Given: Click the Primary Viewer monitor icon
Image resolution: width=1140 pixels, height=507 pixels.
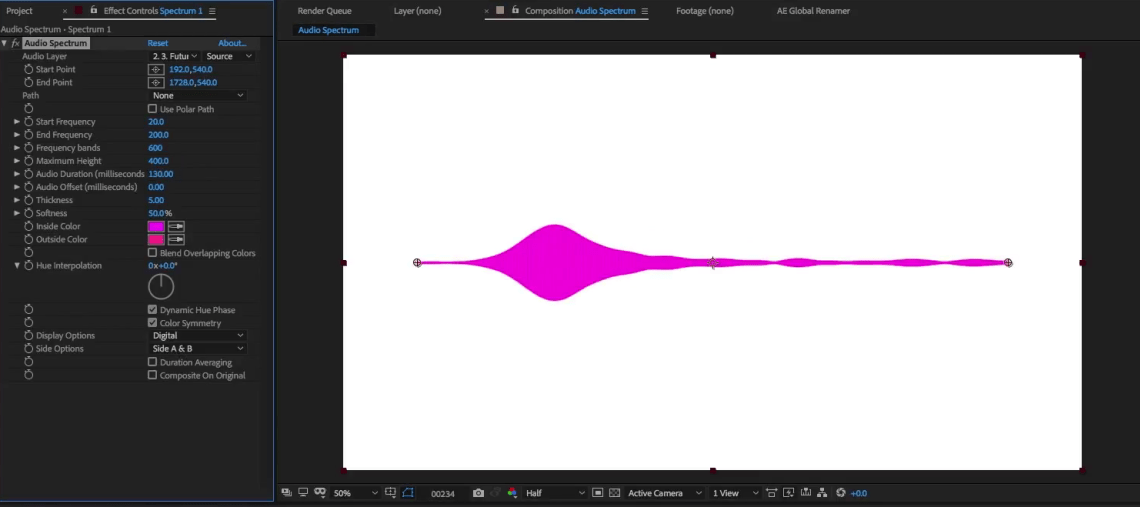Looking at the screenshot, I should point(303,493).
